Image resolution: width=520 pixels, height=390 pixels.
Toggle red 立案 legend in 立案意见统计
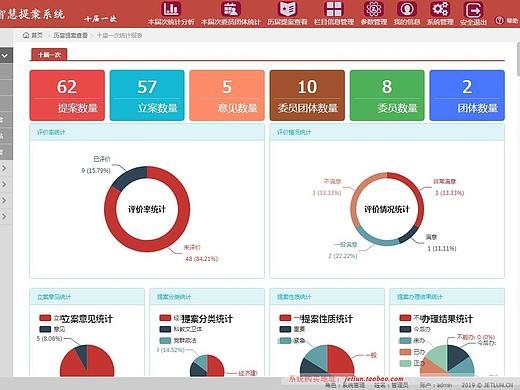click(x=45, y=318)
